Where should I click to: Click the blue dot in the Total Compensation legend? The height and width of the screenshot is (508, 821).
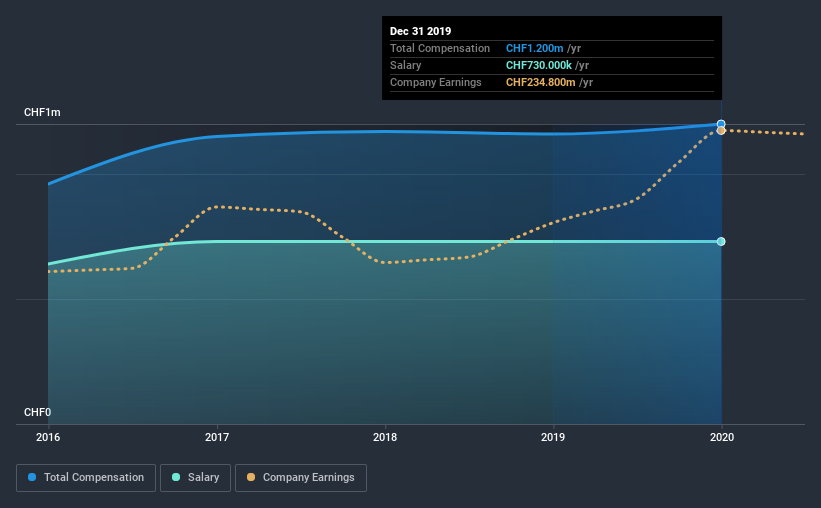[x=32, y=477]
